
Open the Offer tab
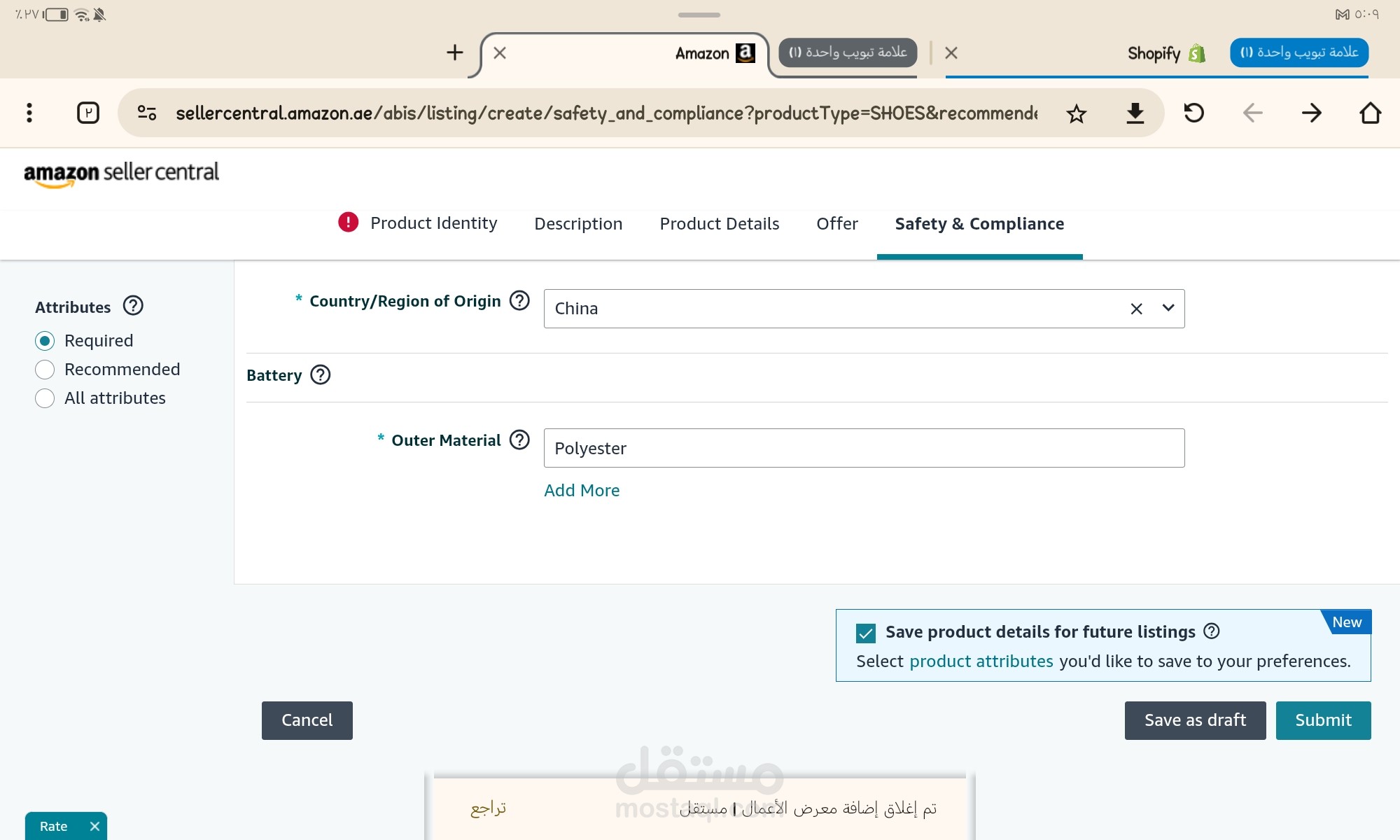click(836, 223)
